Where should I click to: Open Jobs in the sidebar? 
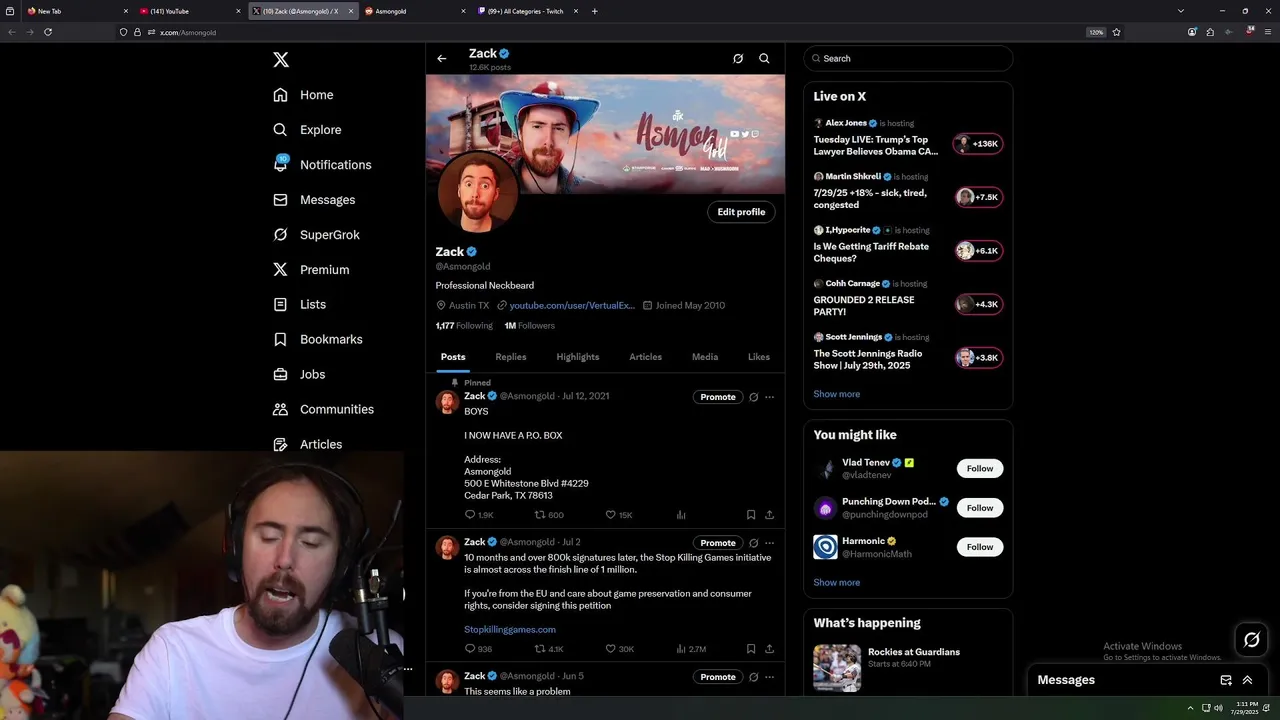point(299,374)
